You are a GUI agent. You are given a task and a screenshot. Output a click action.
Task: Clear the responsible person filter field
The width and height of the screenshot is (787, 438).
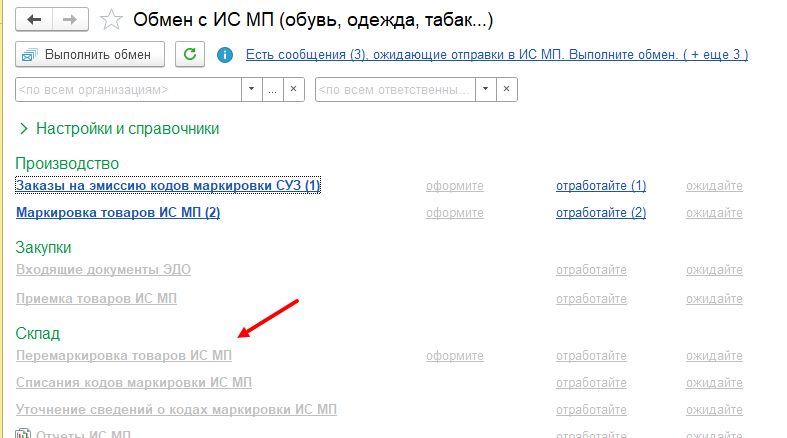[507, 89]
